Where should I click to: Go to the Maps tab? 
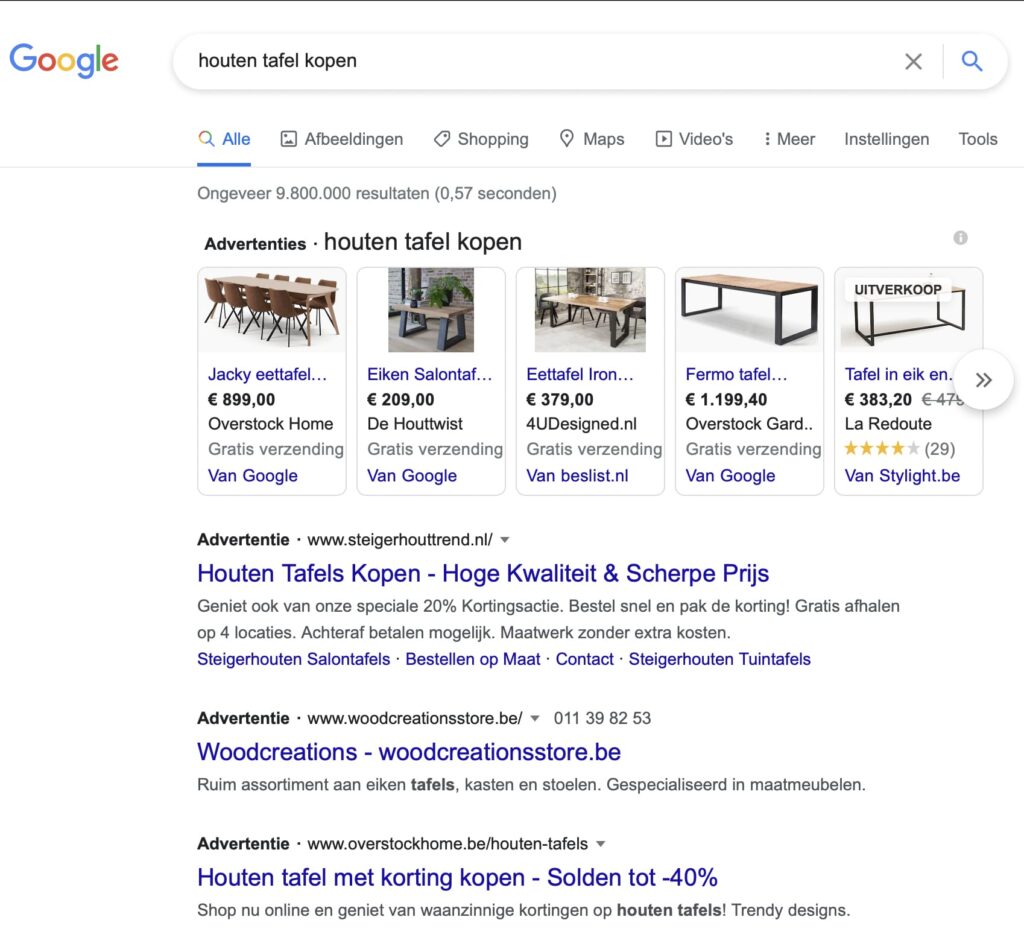point(592,139)
